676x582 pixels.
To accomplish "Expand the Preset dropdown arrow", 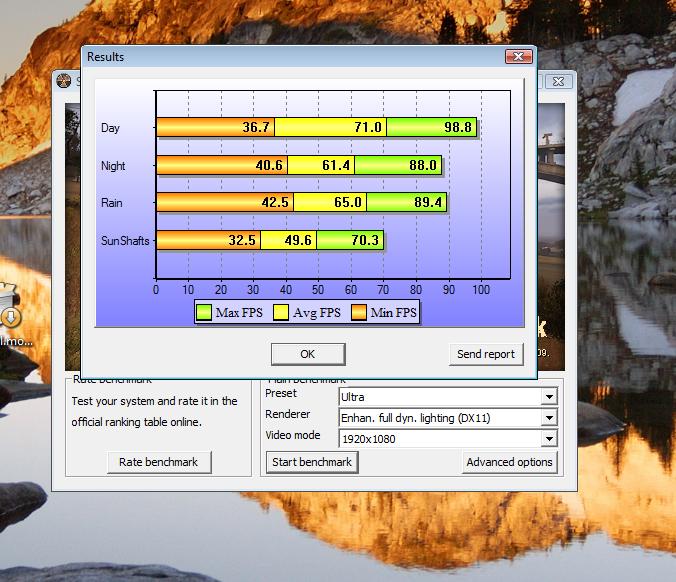I will click(549, 397).
